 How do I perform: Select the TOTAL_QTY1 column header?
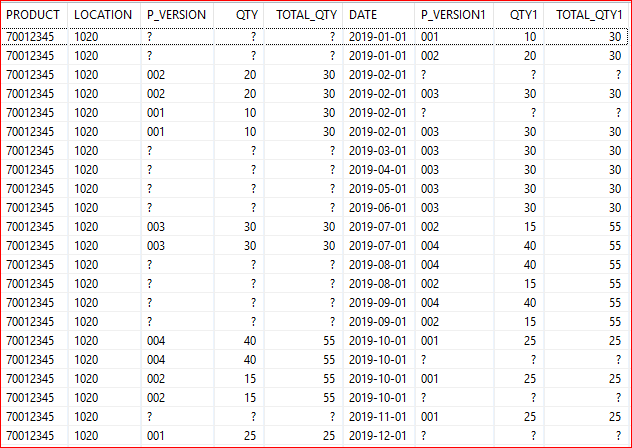(x=590, y=15)
